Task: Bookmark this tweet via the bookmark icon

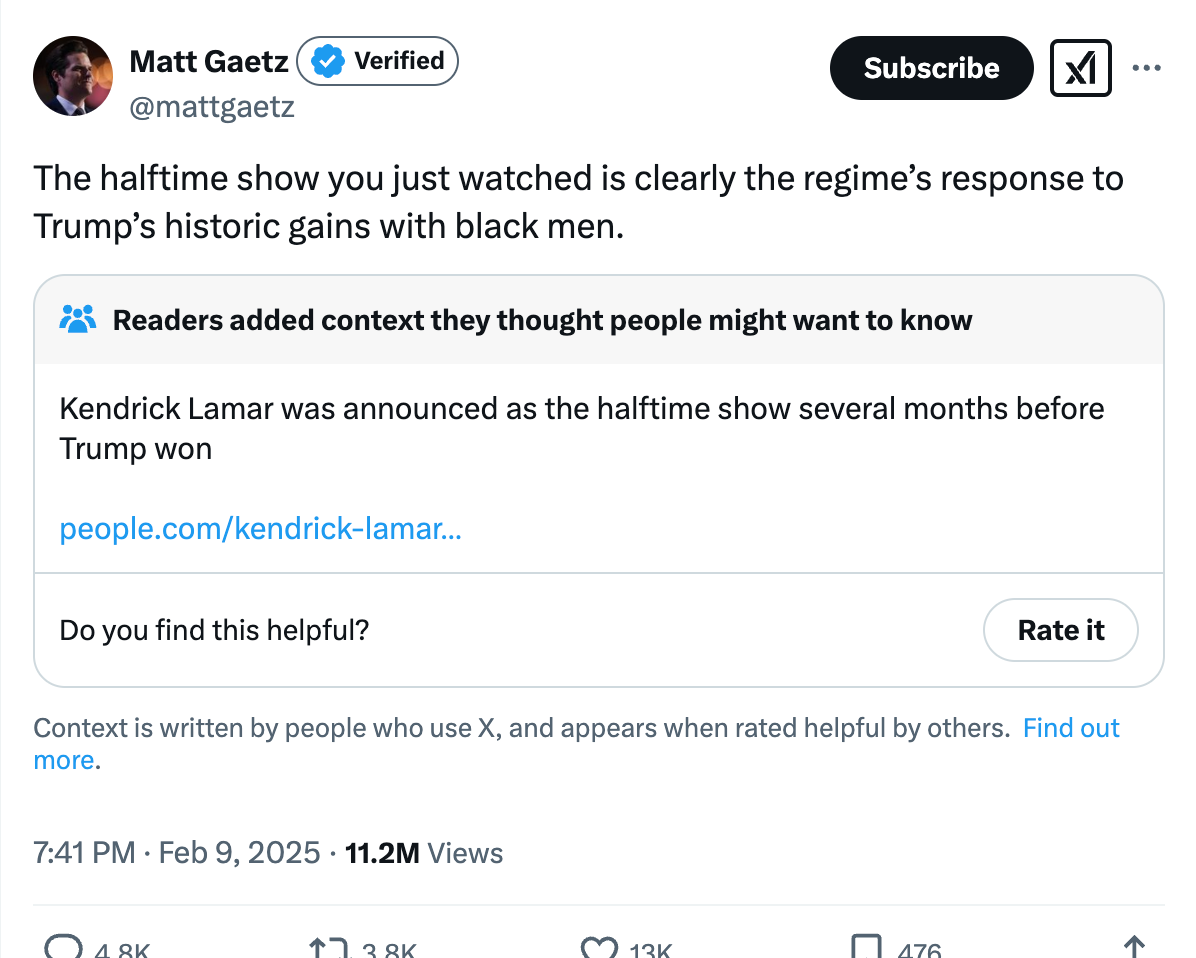Action: tap(866, 944)
